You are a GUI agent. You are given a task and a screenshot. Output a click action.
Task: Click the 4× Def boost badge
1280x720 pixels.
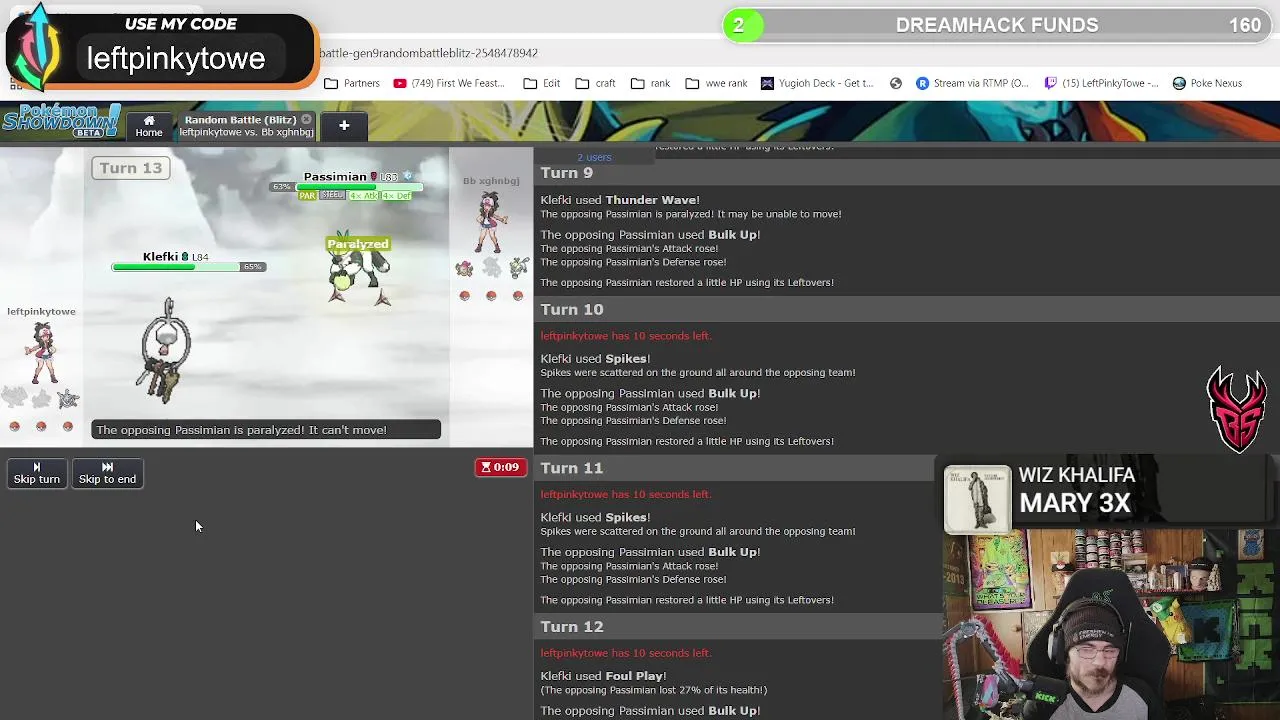(x=396, y=195)
